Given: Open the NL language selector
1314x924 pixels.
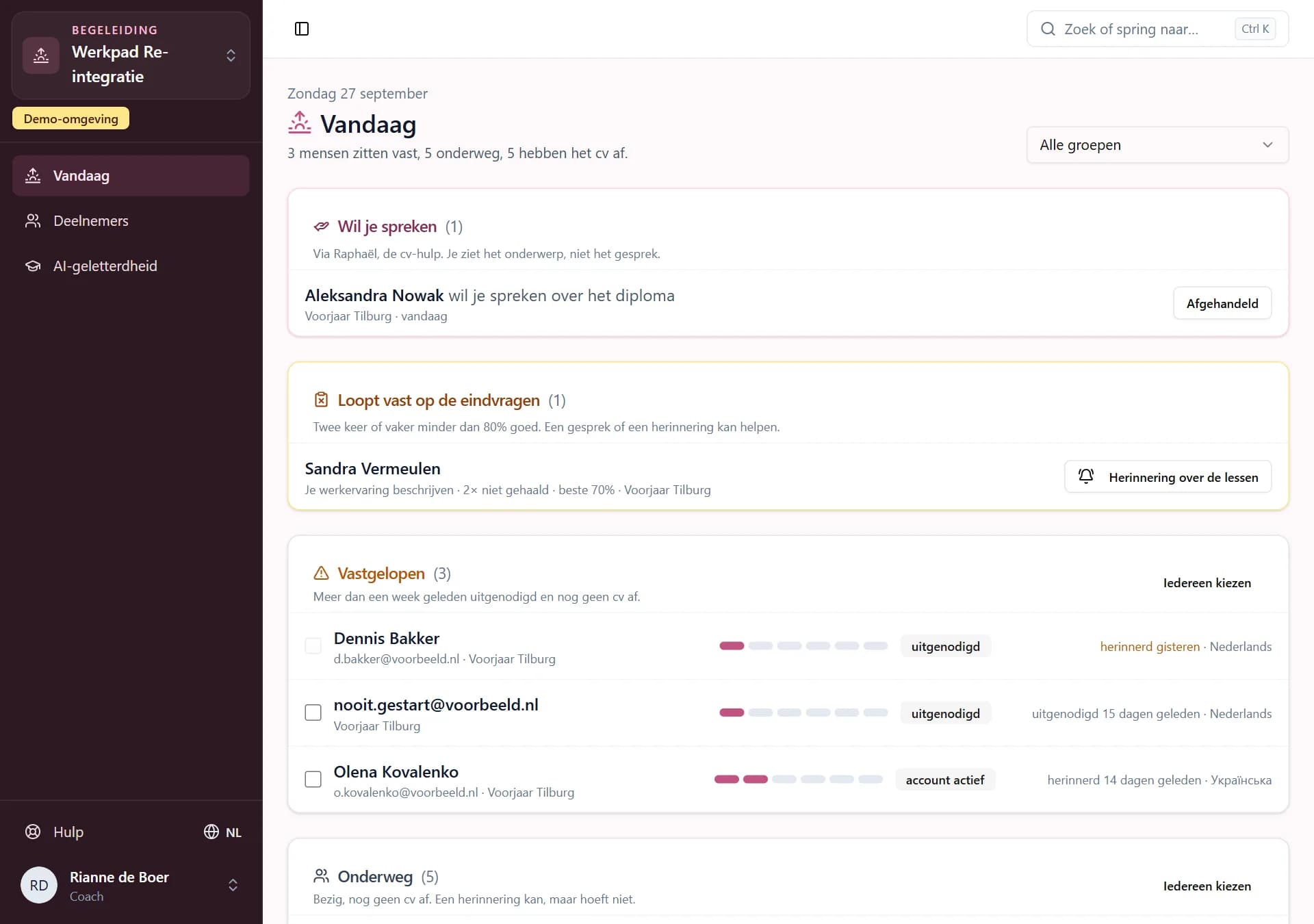Looking at the screenshot, I should pyautogui.click(x=223, y=832).
